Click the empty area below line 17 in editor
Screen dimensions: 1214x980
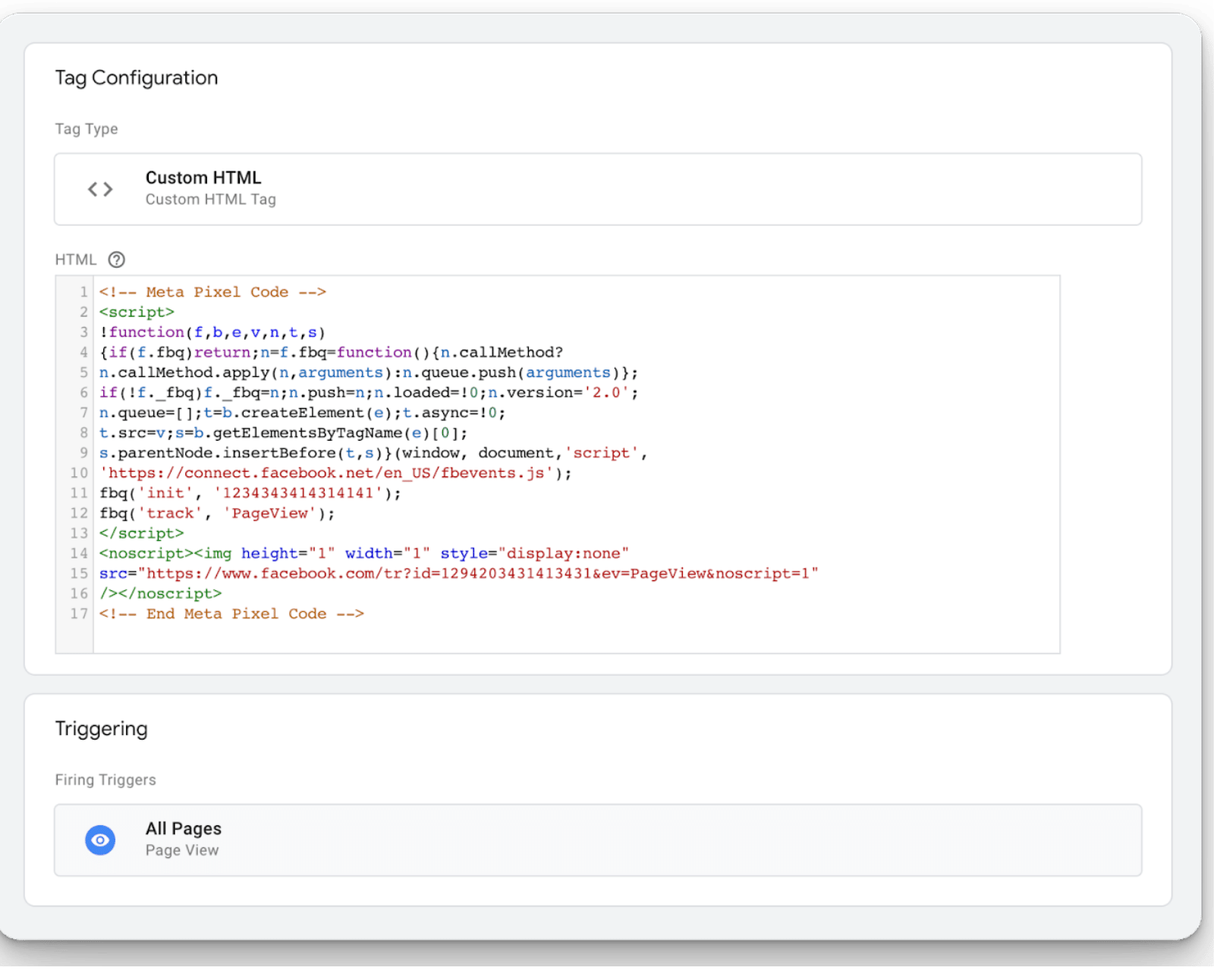[577, 637]
